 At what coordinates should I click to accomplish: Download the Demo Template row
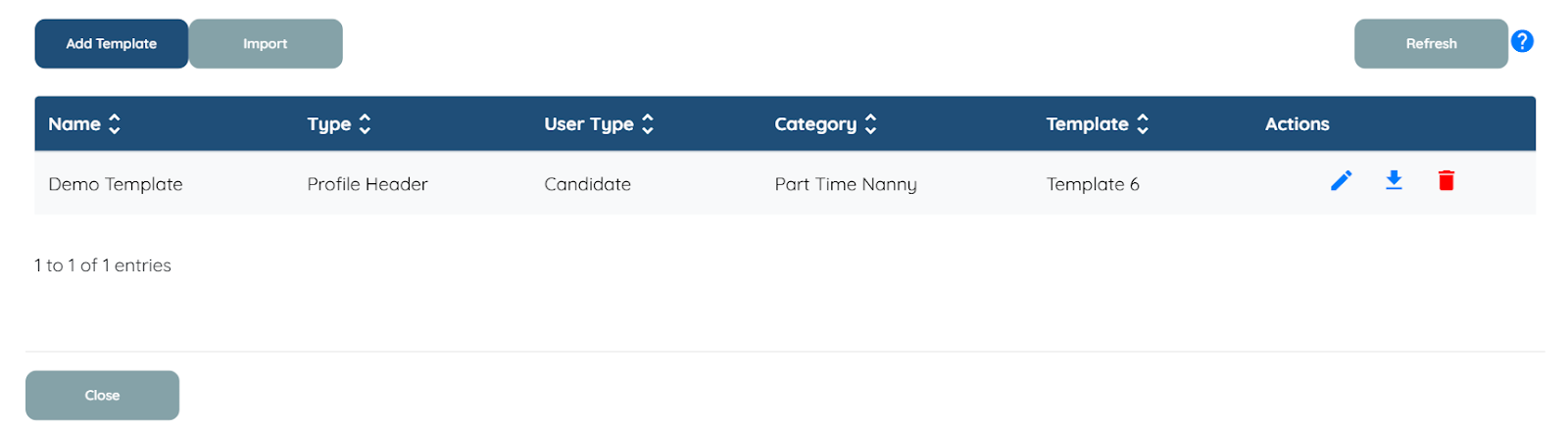coord(1394,180)
